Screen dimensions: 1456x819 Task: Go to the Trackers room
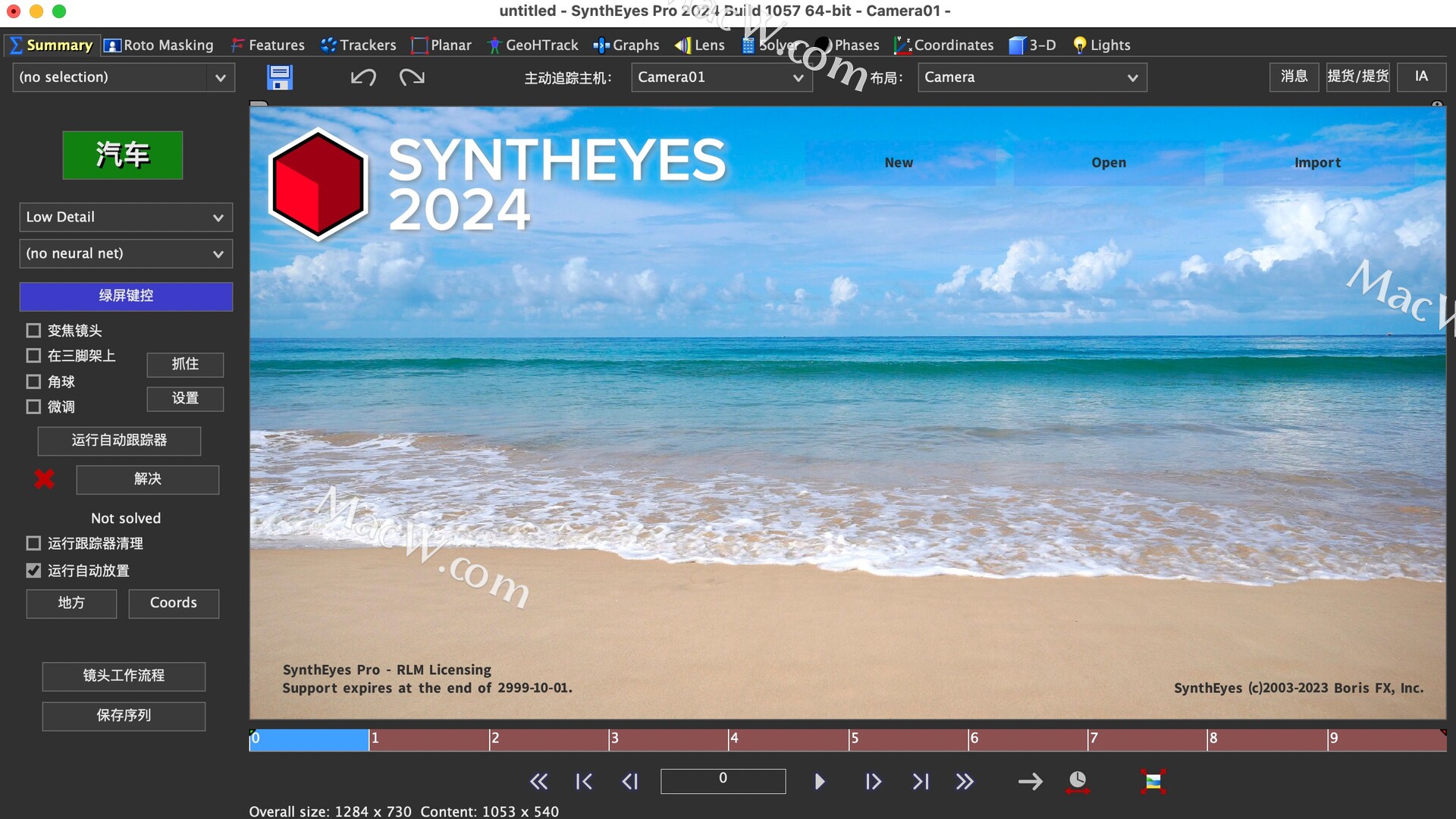(358, 45)
